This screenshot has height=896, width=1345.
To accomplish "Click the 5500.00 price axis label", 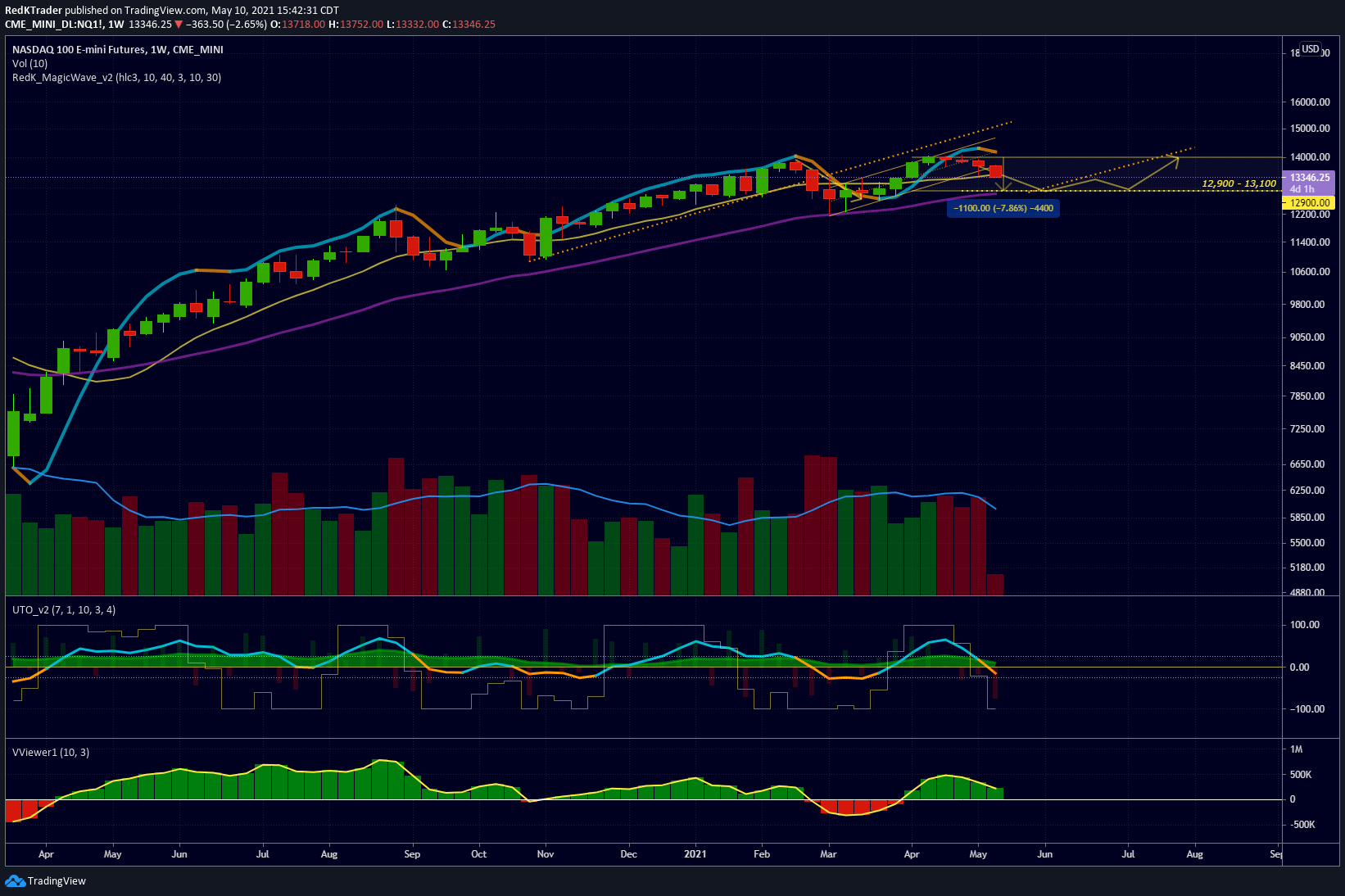I will point(1307,543).
